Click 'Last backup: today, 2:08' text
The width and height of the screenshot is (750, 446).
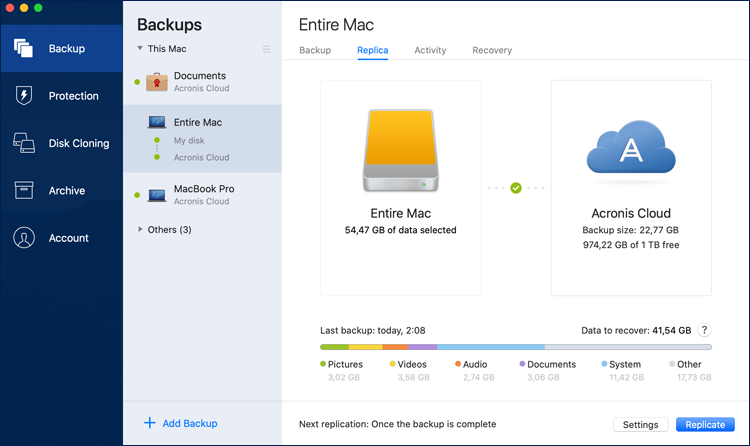click(373, 330)
